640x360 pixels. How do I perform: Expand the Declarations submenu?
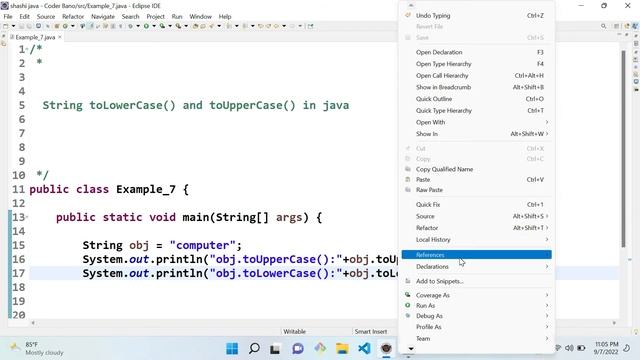tap(476, 267)
